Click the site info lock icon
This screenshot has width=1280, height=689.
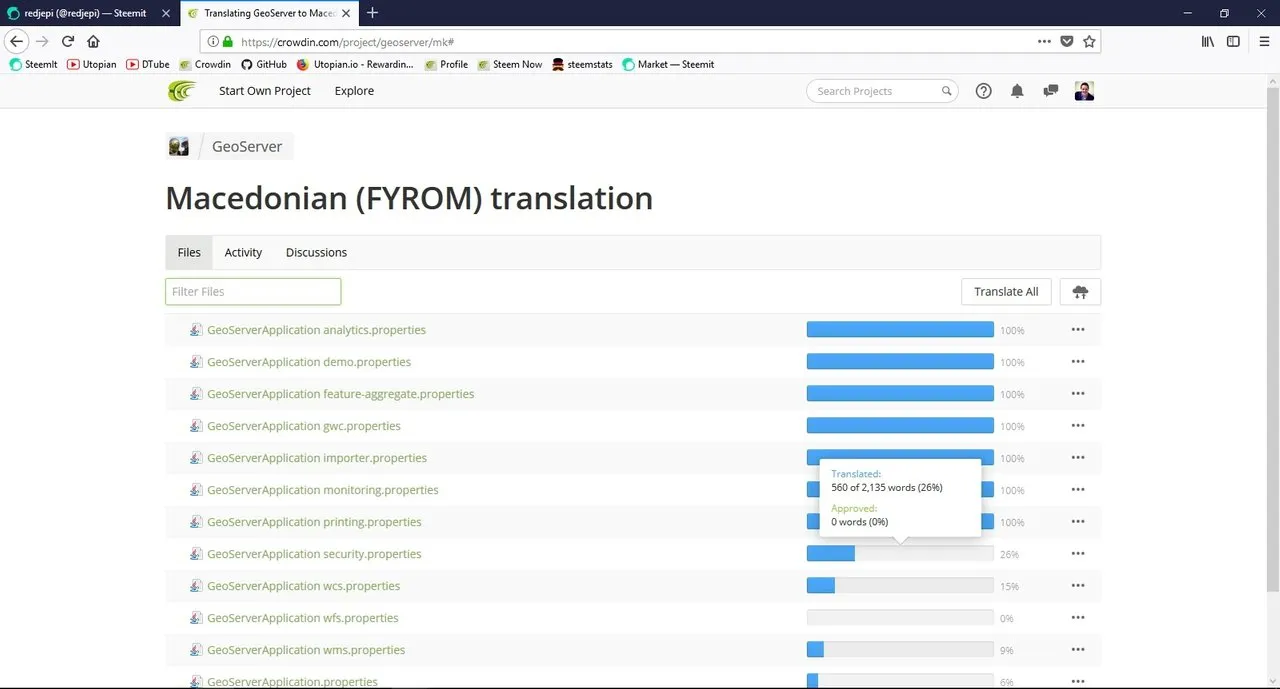(x=228, y=42)
